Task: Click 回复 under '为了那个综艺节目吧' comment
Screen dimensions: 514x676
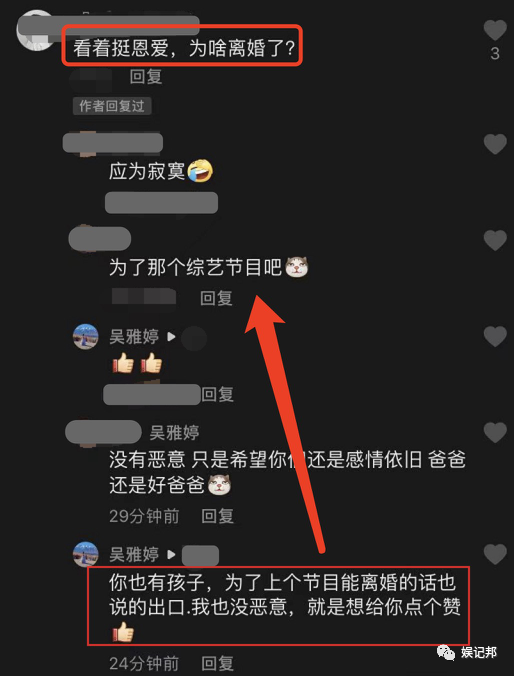Action: [216, 298]
